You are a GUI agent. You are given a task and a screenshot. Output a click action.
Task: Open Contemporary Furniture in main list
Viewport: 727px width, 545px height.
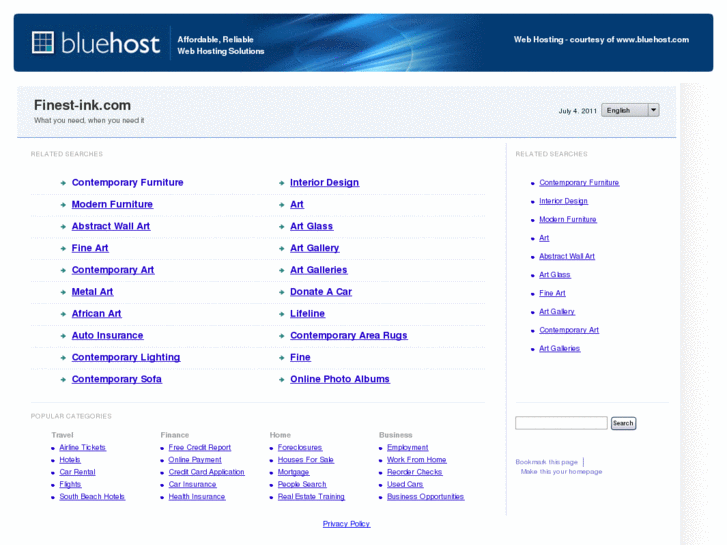click(128, 182)
